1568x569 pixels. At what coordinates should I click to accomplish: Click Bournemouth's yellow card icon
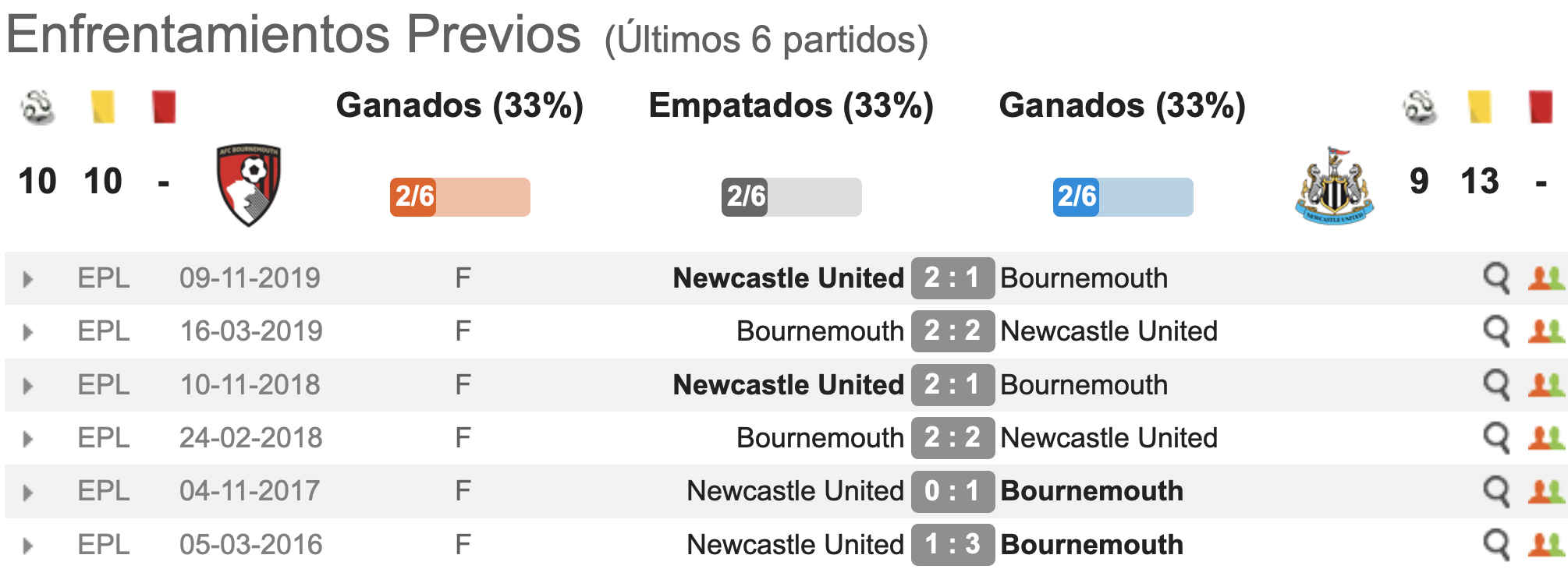[x=102, y=107]
